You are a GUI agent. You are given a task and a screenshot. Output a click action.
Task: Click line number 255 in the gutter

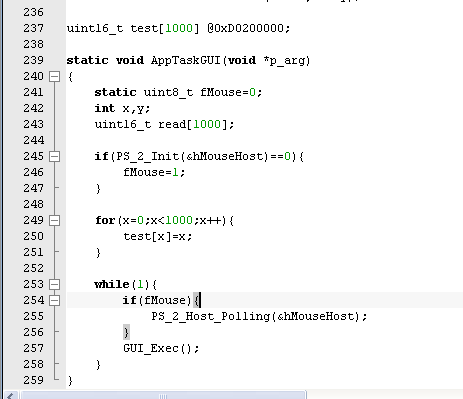(33, 316)
